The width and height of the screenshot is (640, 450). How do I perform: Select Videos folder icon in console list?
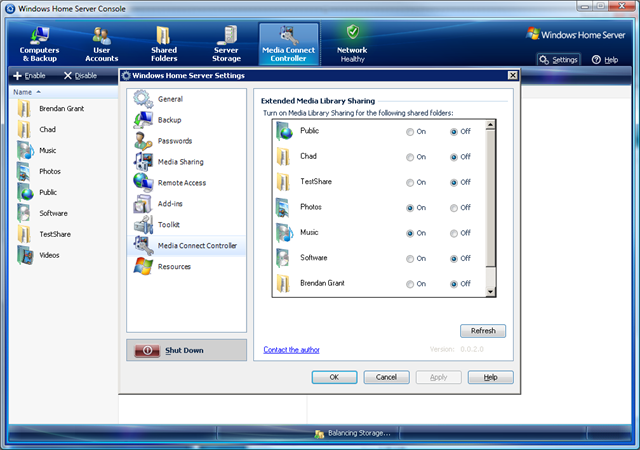(x=25, y=255)
